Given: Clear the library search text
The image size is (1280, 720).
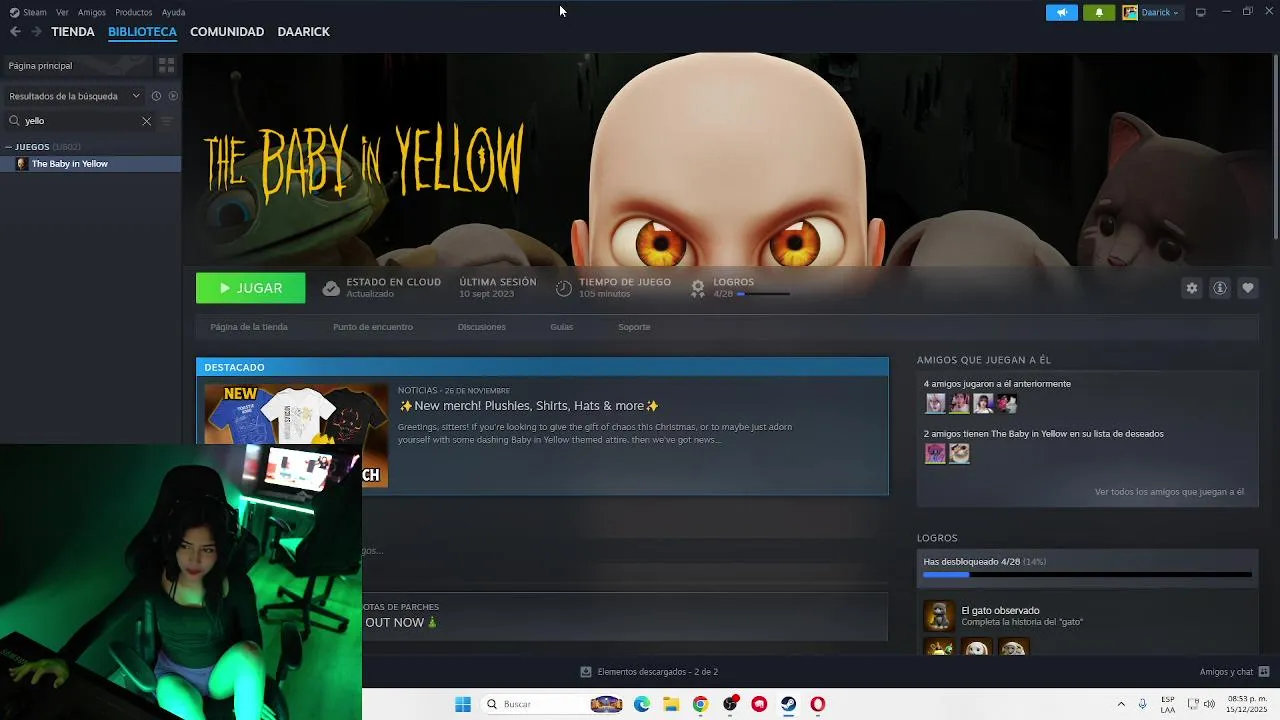Looking at the screenshot, I should pyautogui.click(x=146, y=121).
